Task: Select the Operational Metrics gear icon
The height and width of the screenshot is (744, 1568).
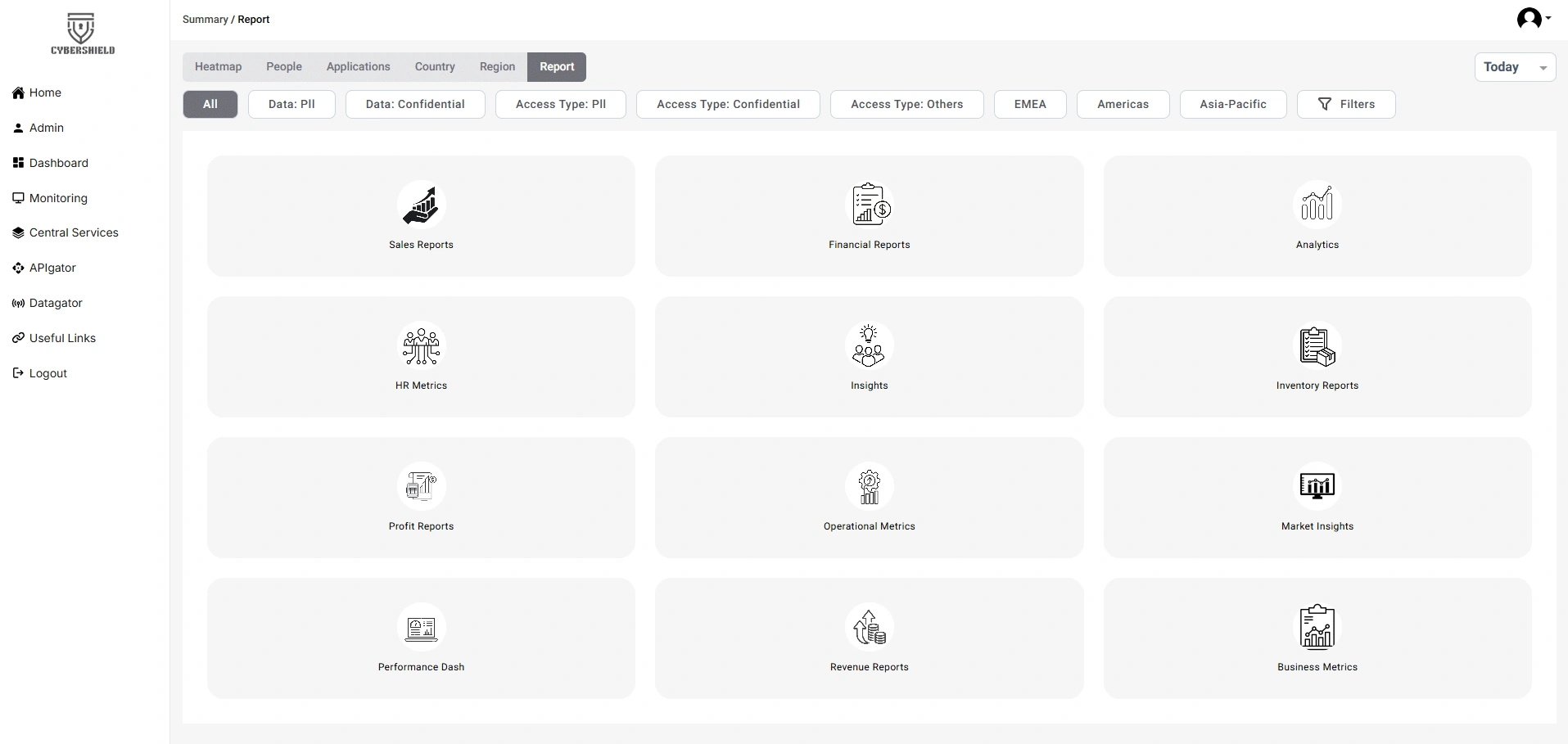Action: (869, 486)
